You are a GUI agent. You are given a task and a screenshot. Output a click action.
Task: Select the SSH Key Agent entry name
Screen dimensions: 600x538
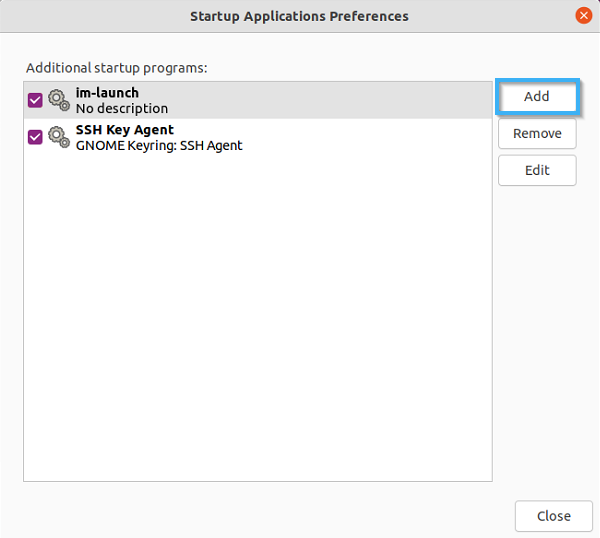tap(125, 130)
